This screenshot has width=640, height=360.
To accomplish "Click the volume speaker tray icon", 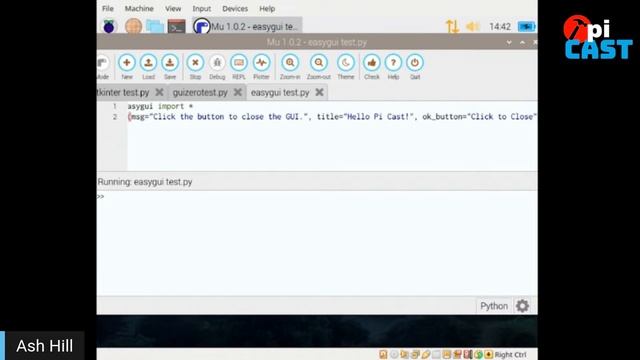I will pyautogui.click(x=473, y=27).
